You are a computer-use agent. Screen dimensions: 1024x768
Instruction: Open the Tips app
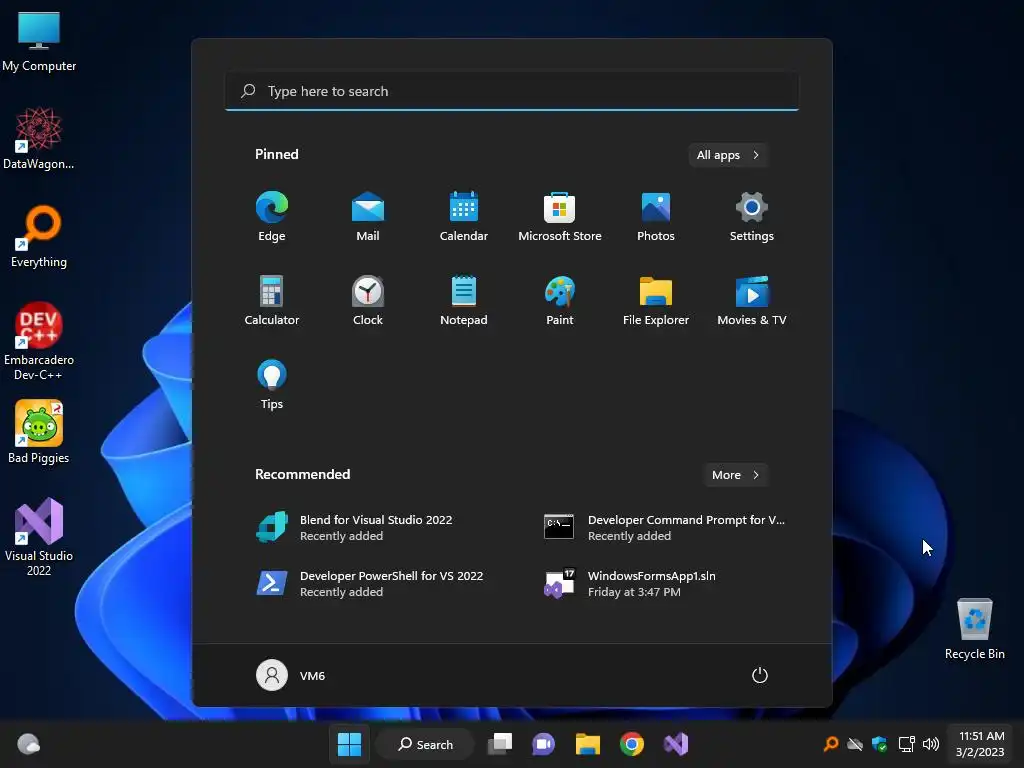(272, 384)
